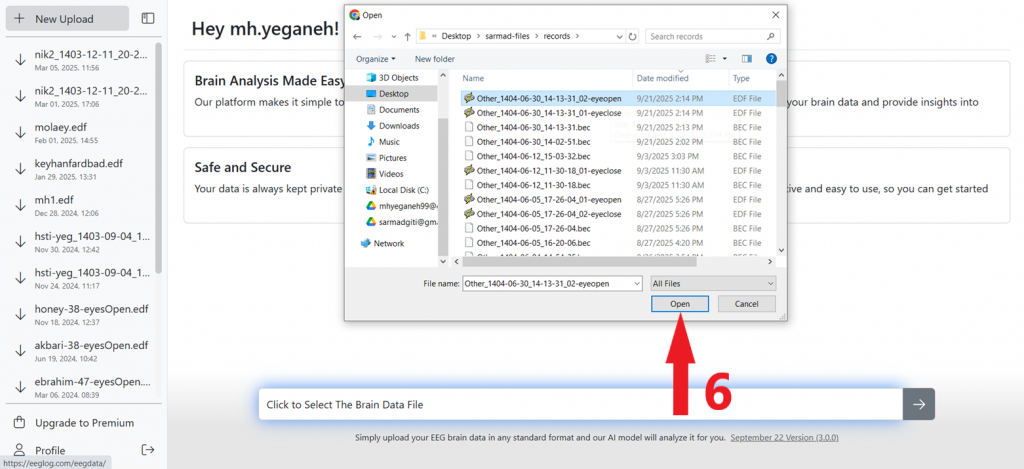The width and height of the screenshot is (1024, 469).
Task: Collapse the sidebar using the panel icon
Action: 148,18
